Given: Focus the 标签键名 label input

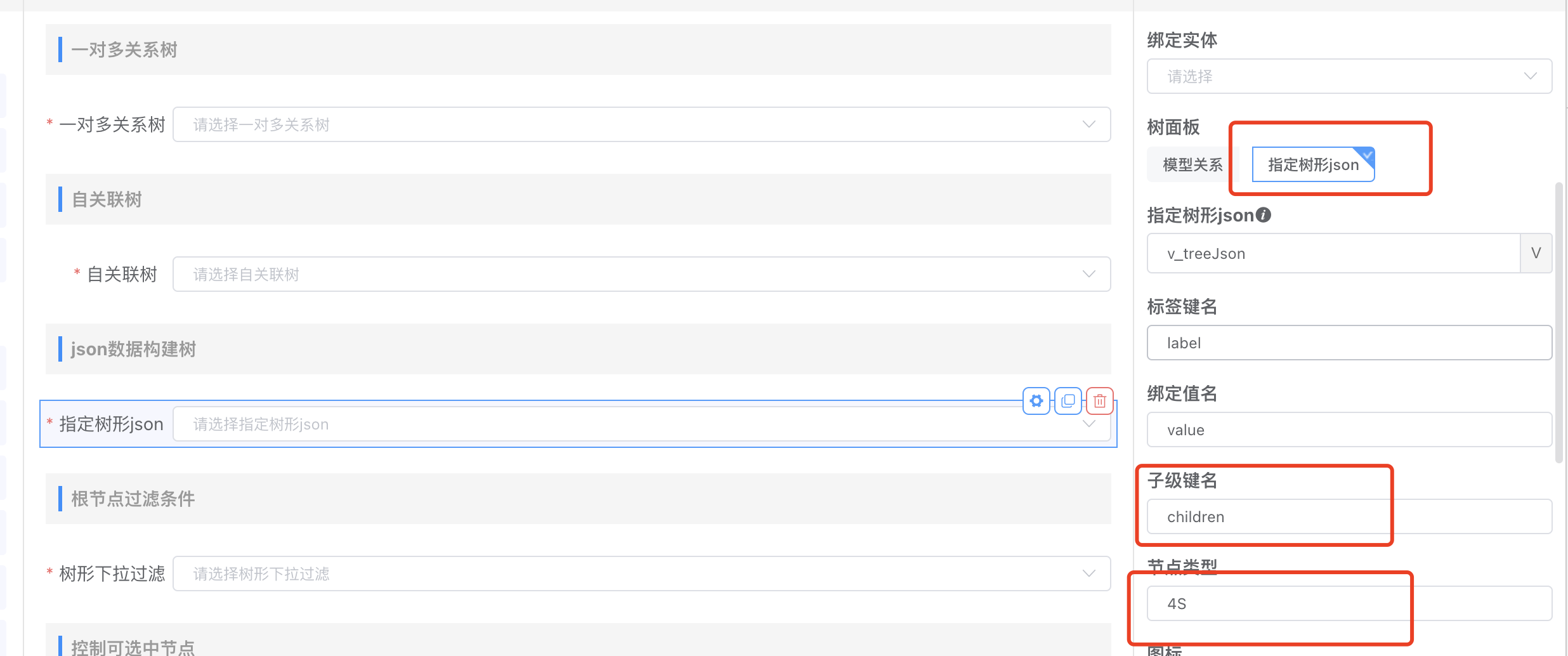Looking at the screenshot, I should 1349,343.
